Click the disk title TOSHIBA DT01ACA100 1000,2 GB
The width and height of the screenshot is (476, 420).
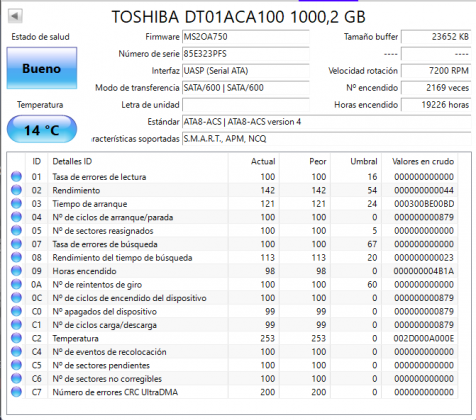tap(239, 17)
